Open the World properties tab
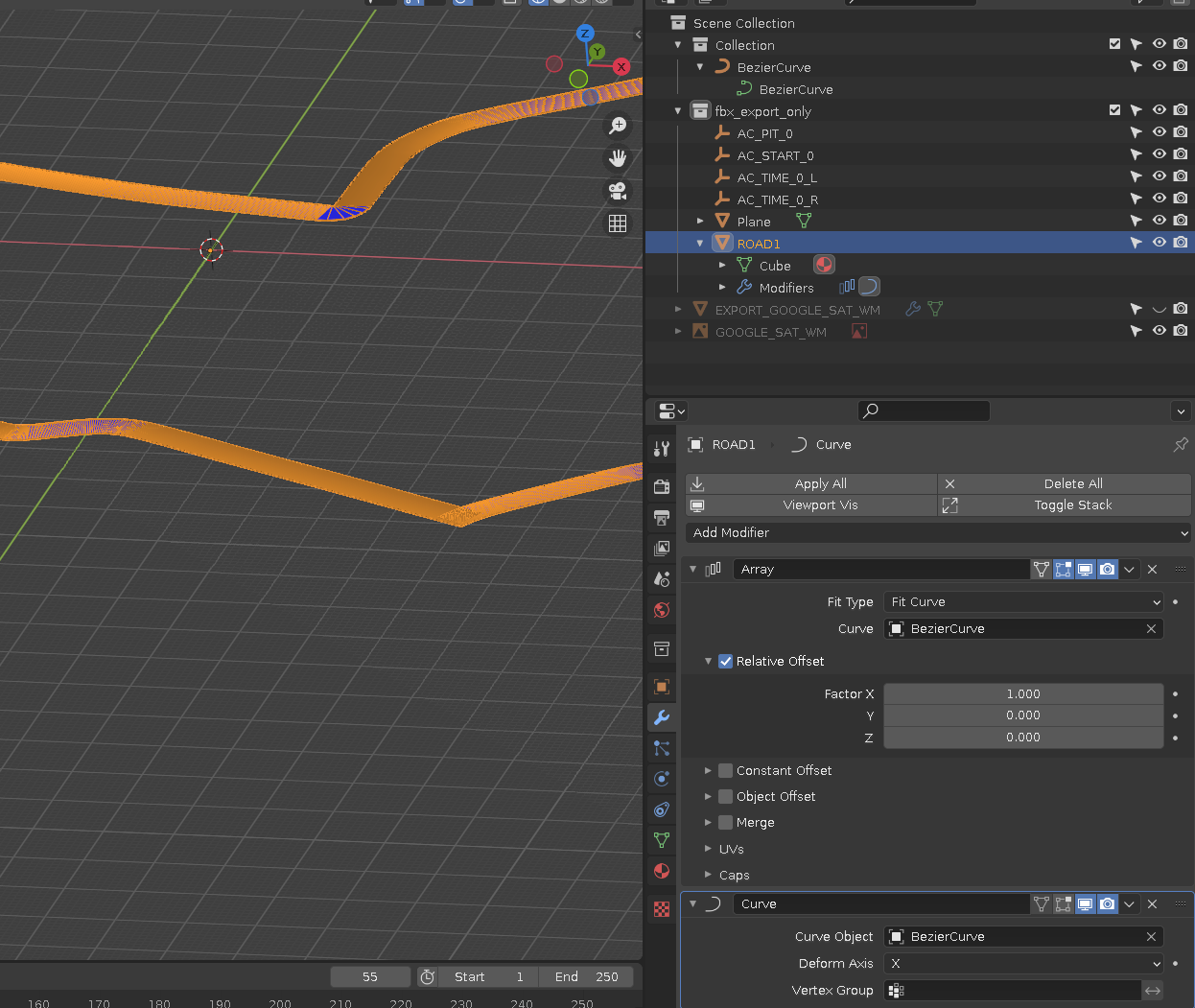This screenshot has height=1008, width=1195. pos(662,610)
